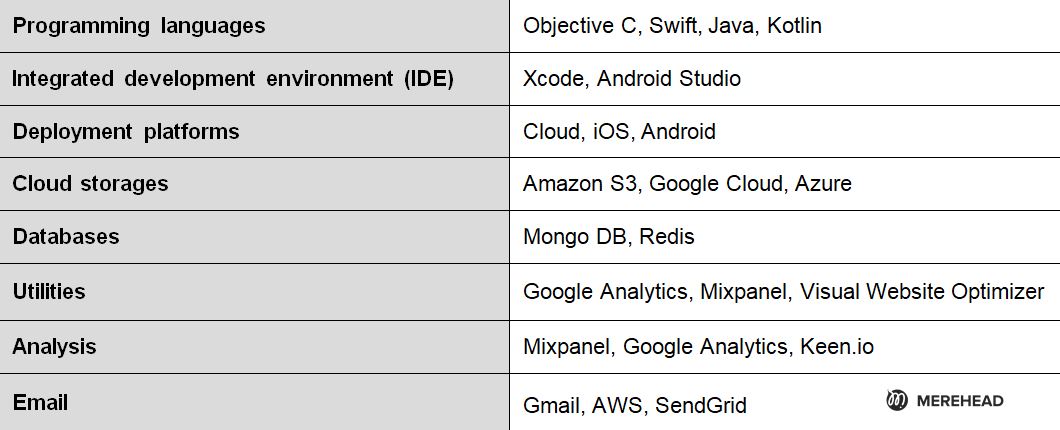This screenshot has width=1060, height=430.
Task: Select the Programming languages row header
Action: 139,26
